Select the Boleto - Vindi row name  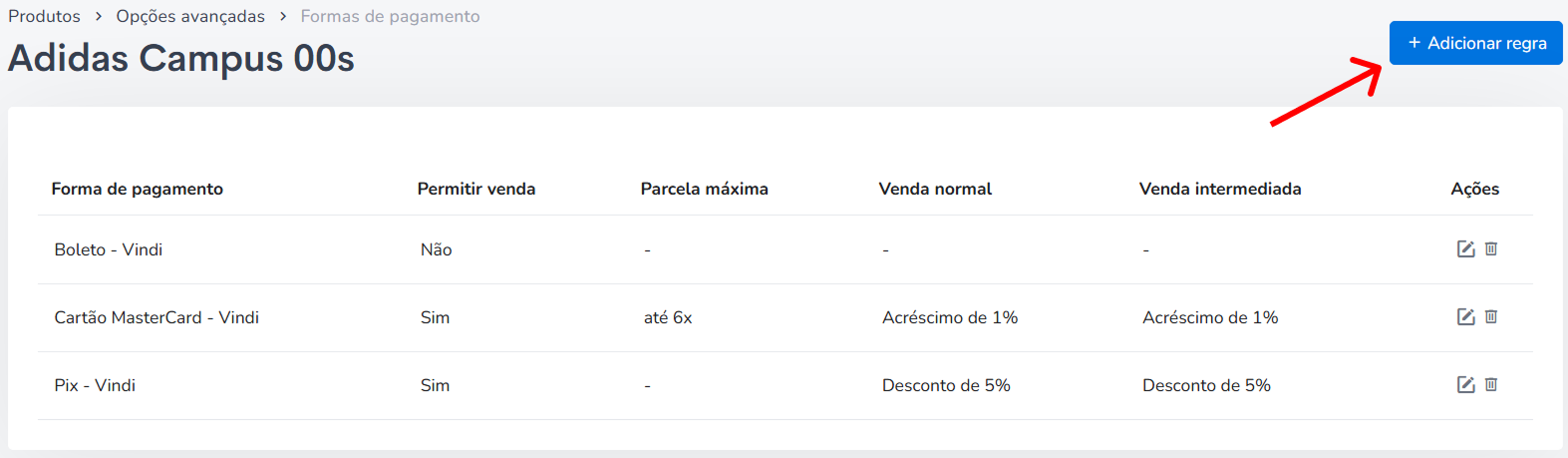click(109, 249)
